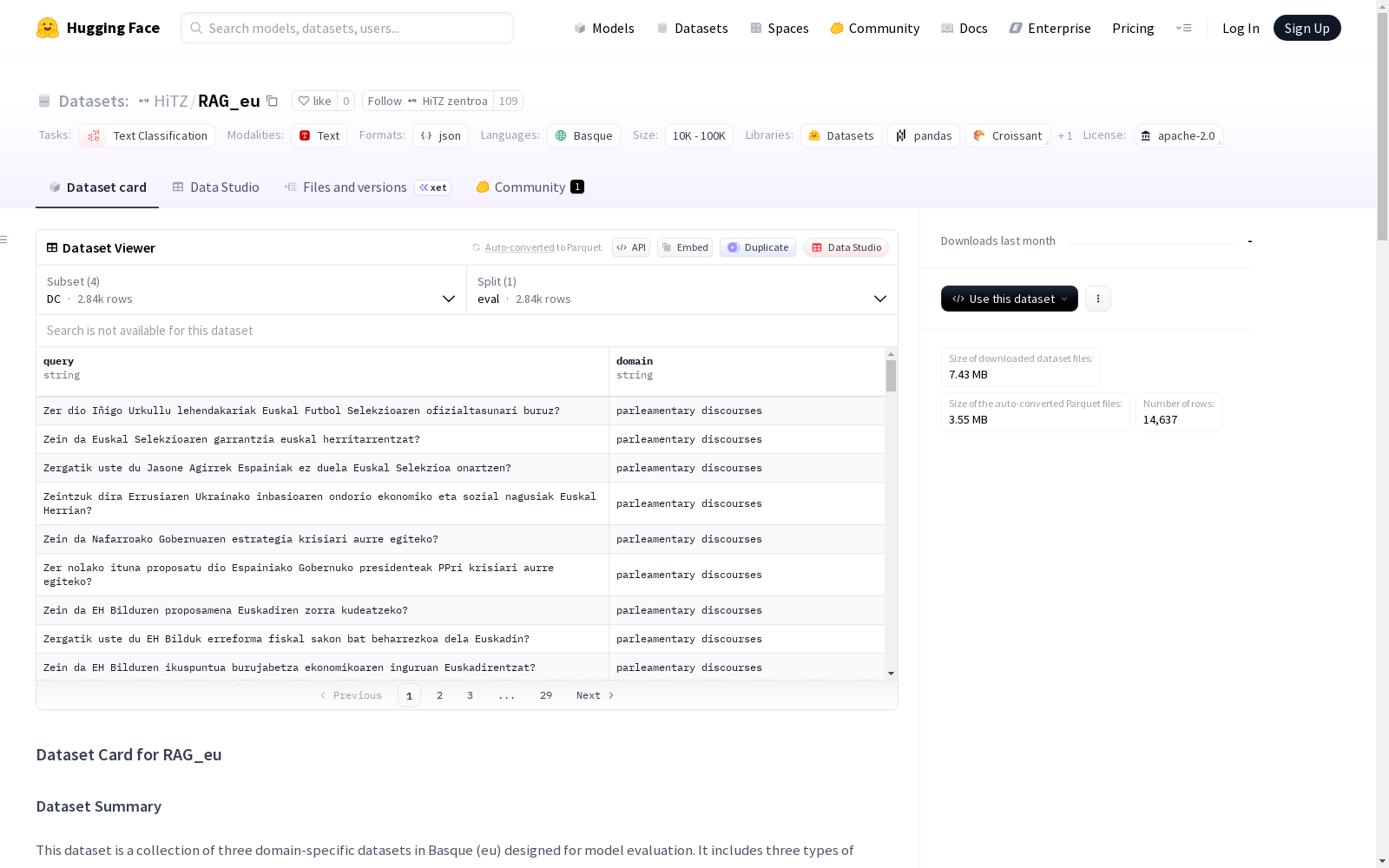Copy the dataset name with the copy icon
Image resolution: width=1389 pixels, height=868 pixels.
point(272,101)
